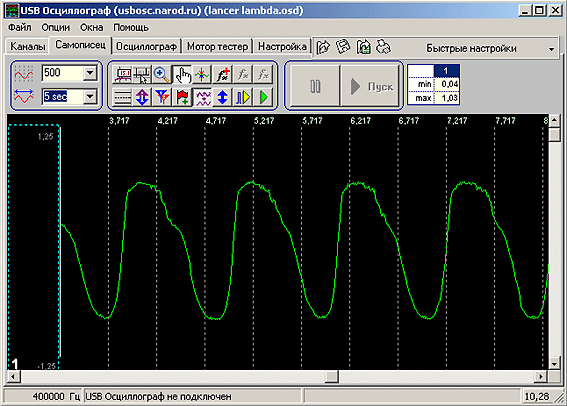The height and width of the screenshot is (406, 567).
Task: Click the pulse with yellow arrow icon
Action: point(243,97)
